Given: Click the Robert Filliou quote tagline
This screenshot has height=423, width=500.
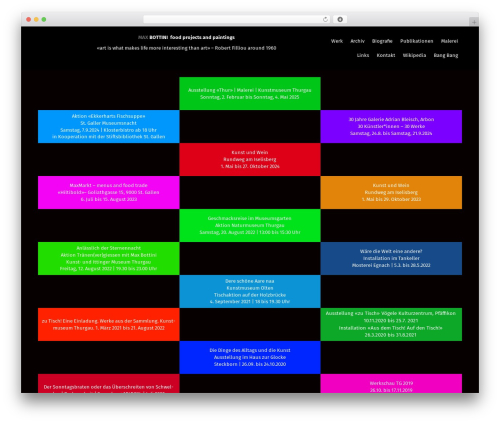Looking at the screenshot, I should (186, 48).
